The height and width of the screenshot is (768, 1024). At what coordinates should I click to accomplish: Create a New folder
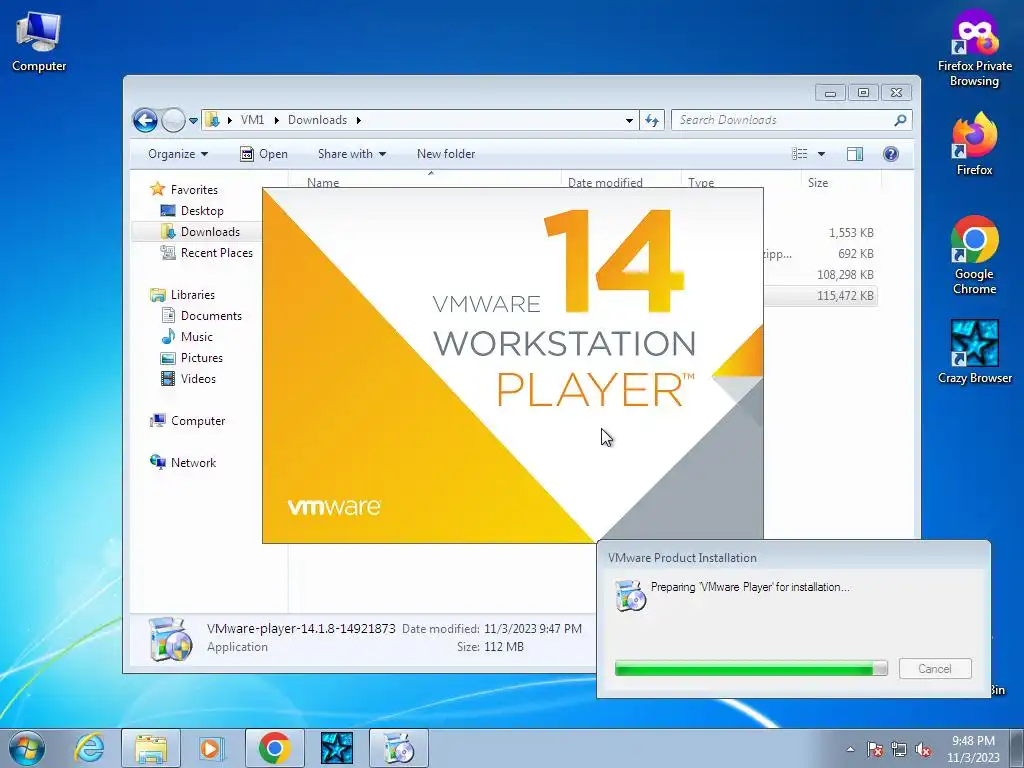pos(446,154)
